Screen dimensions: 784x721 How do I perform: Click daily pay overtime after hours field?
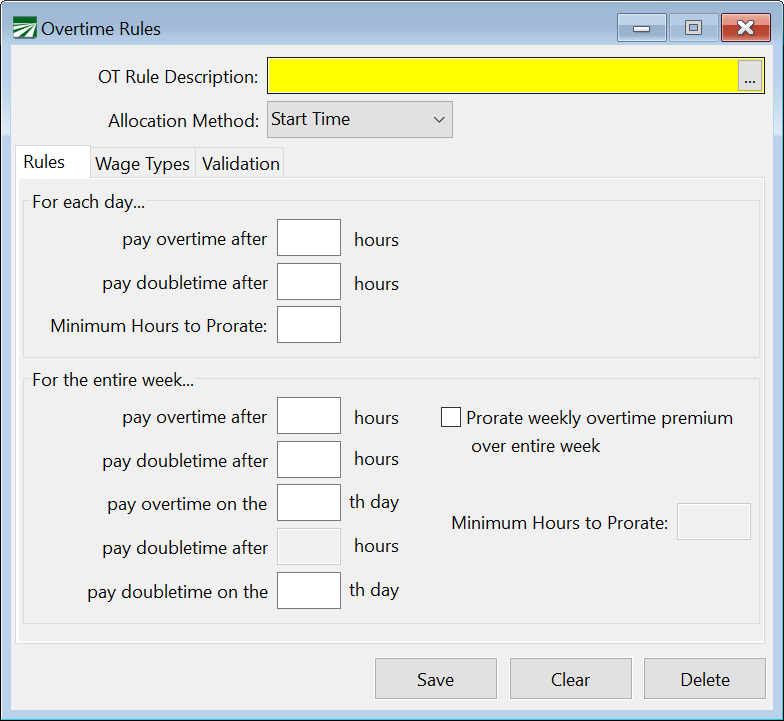pyautogui.click(x=308, y=239)
